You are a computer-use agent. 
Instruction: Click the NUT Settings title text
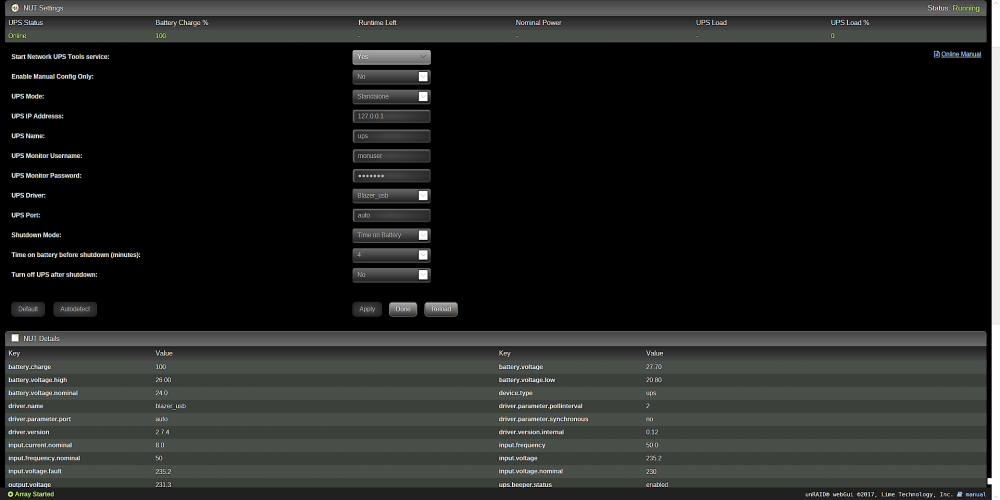click(43, 8)
